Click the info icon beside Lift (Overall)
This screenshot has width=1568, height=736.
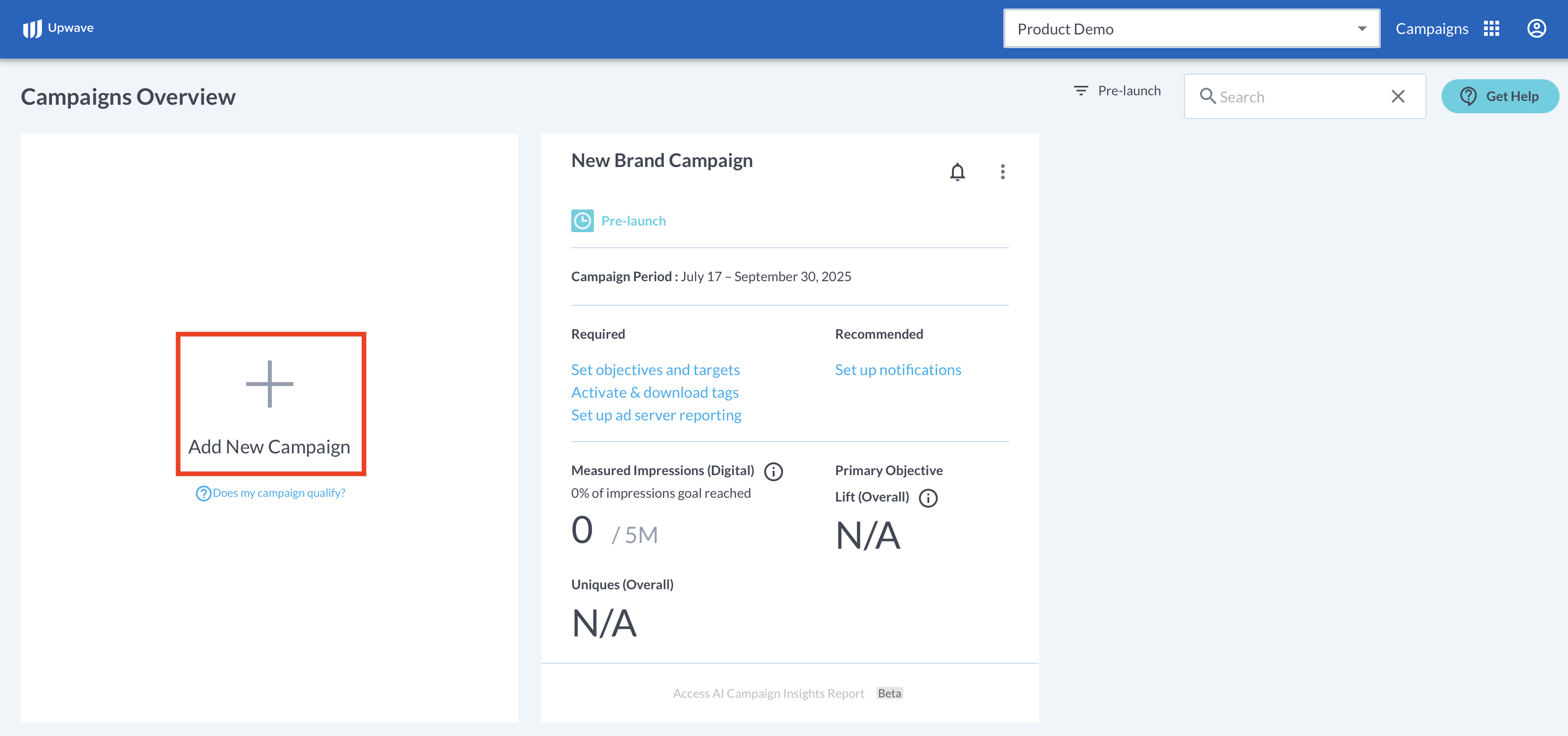click(928, 498)
